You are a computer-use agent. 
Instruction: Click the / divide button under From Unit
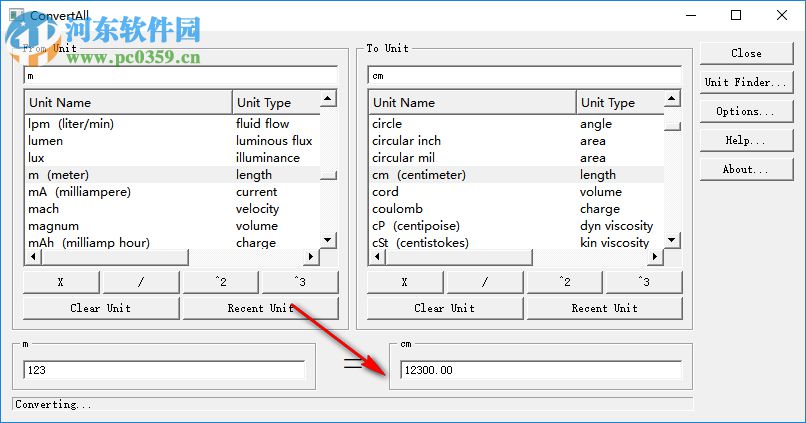click(141, 282)
